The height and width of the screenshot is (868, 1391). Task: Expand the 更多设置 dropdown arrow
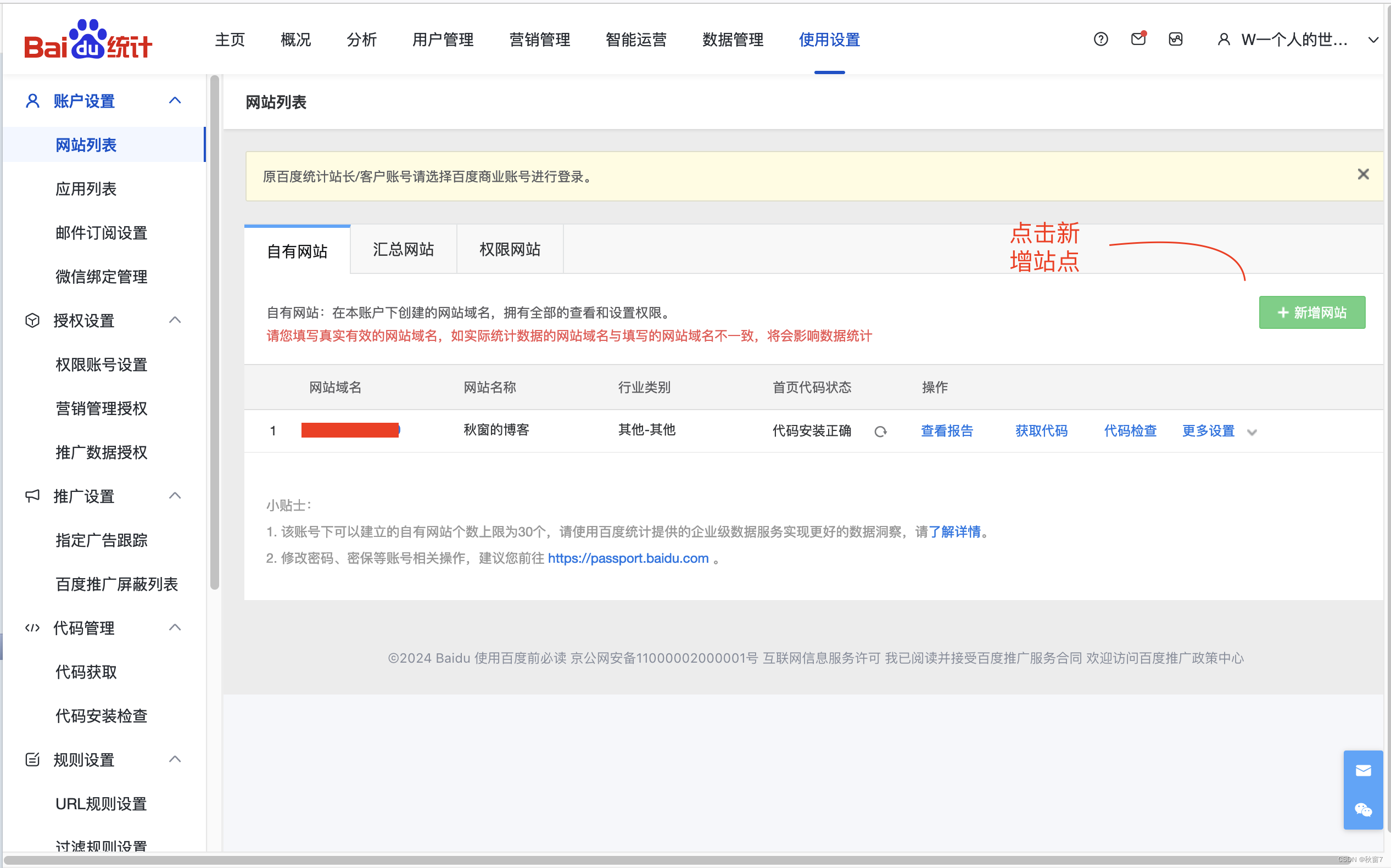pos(1252,432)
